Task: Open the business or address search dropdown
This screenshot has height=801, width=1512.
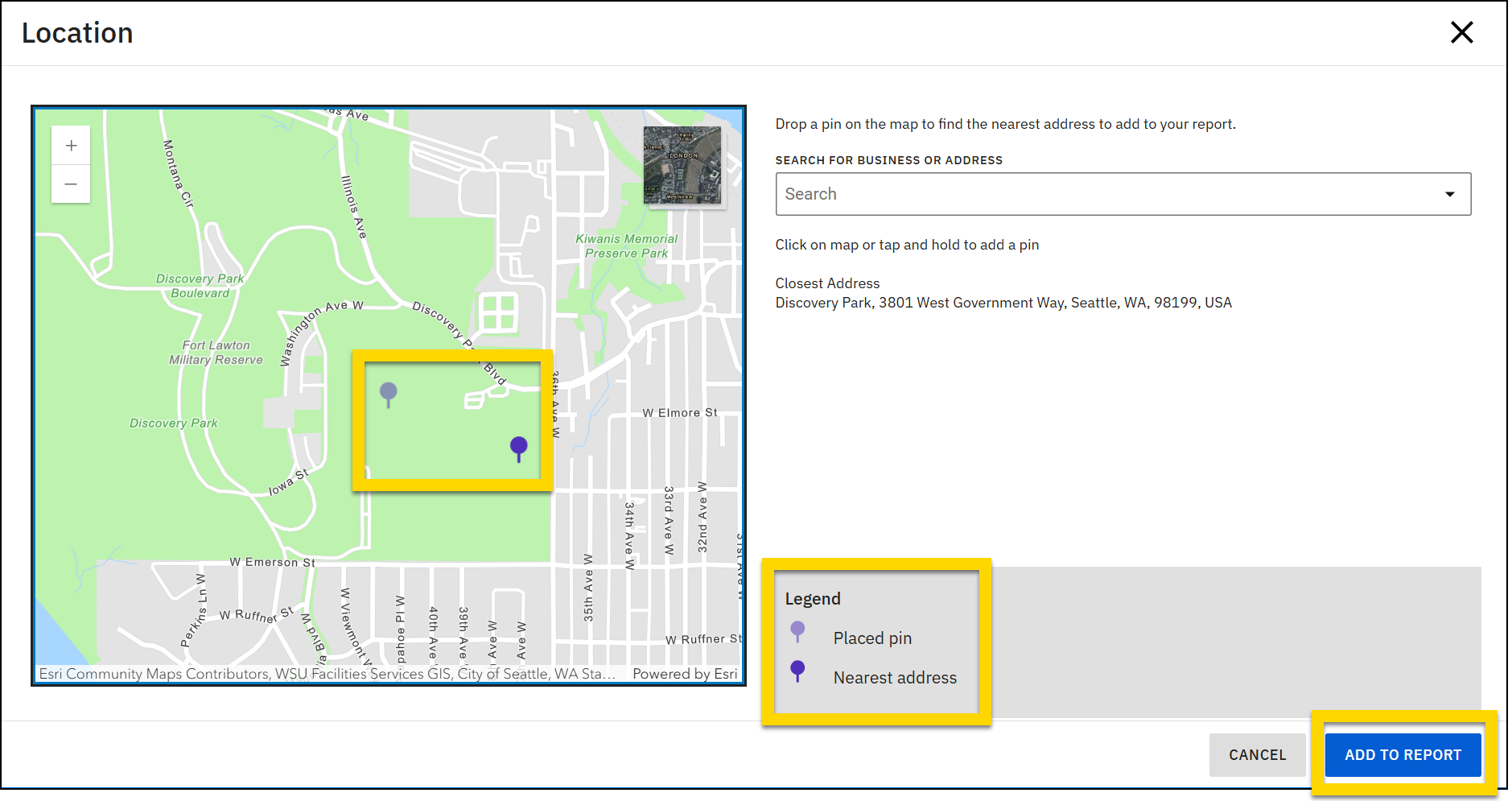Action: [1450, 193]
